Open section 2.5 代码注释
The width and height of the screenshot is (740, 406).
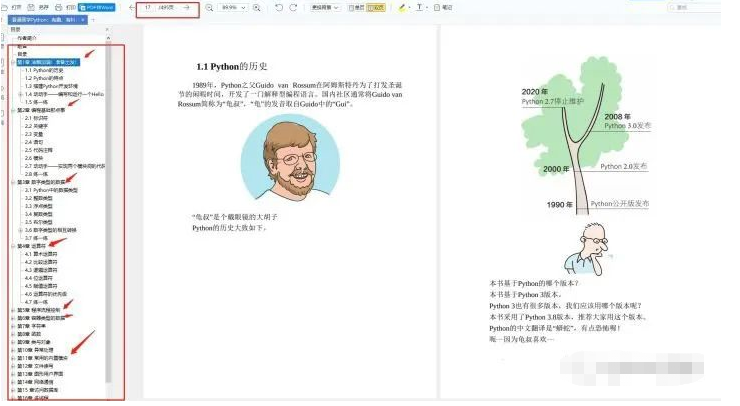click(x=39, y=150)
